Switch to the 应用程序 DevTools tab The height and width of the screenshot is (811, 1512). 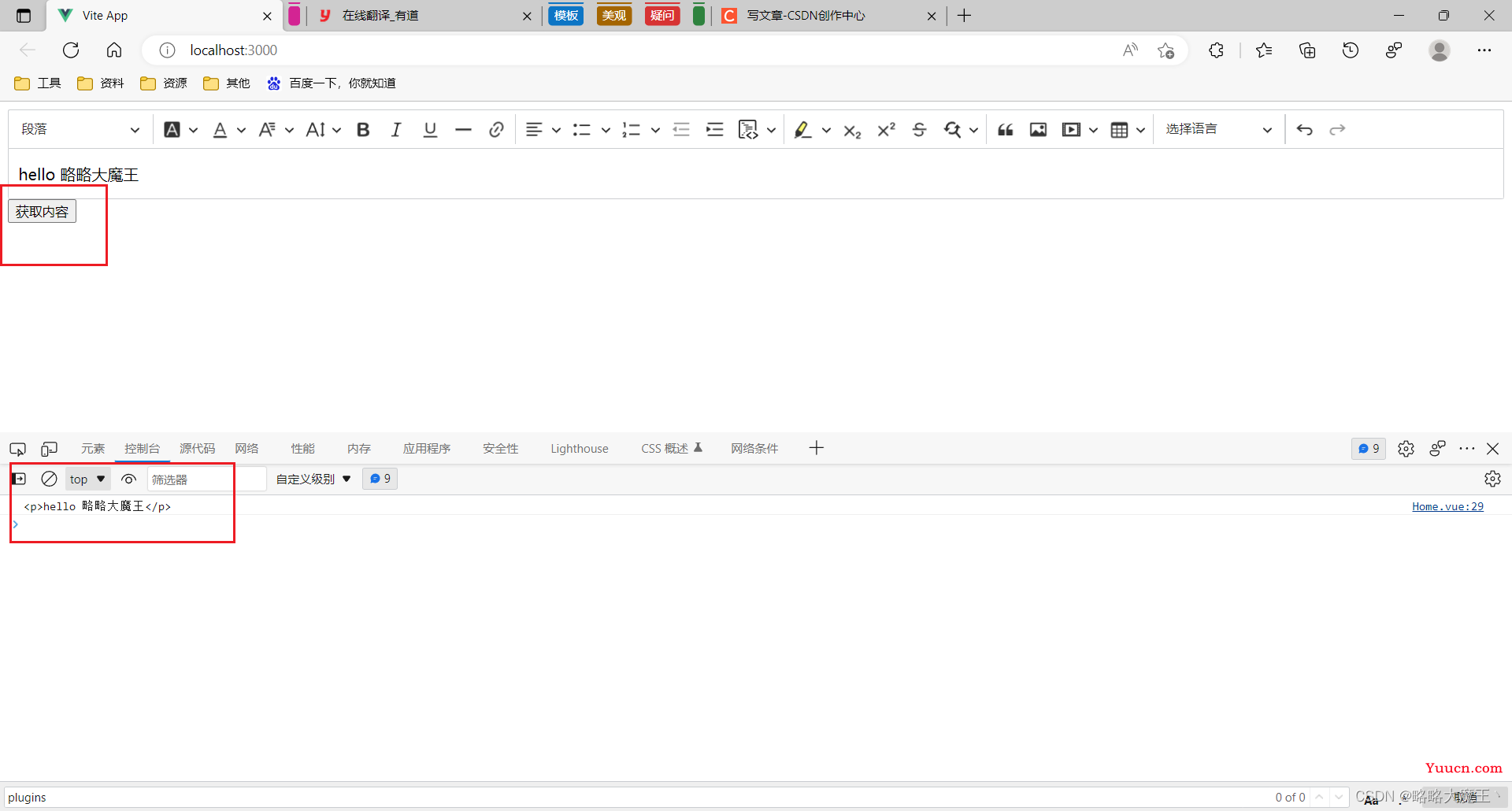[x=427, y=449]
